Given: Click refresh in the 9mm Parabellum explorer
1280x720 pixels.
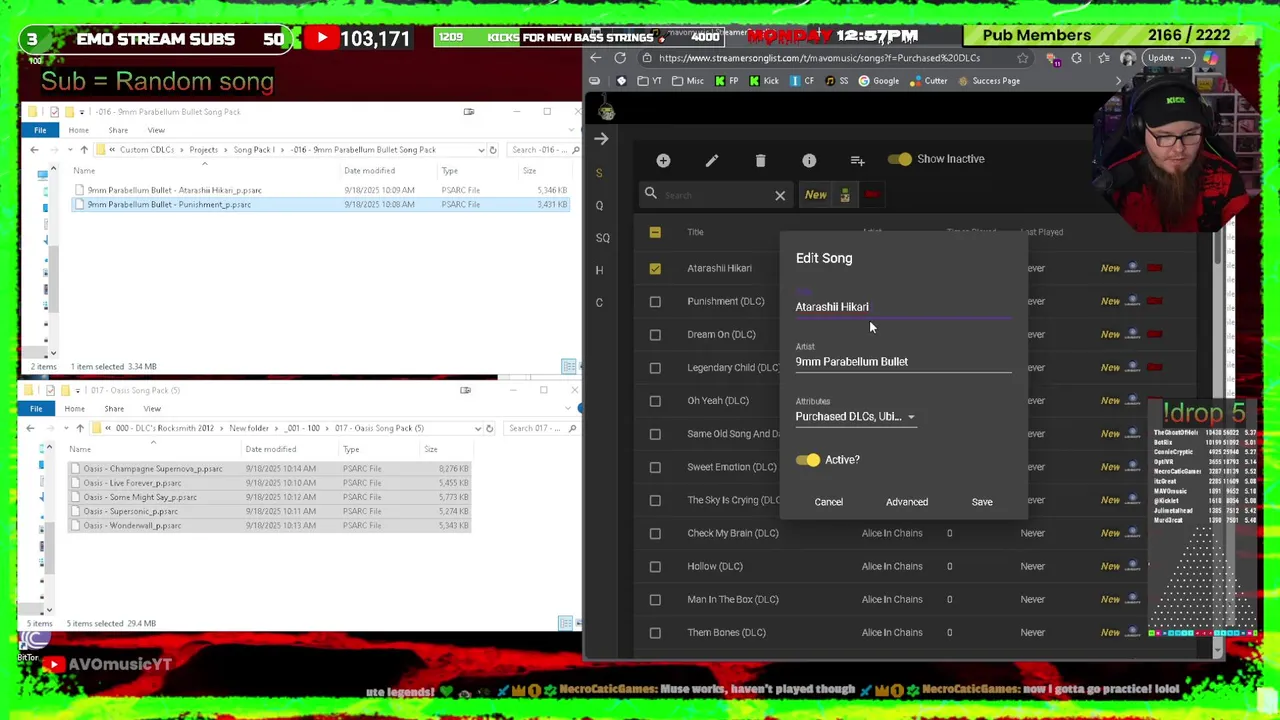Looking at the screenshot, I should [x=492, y=150].
